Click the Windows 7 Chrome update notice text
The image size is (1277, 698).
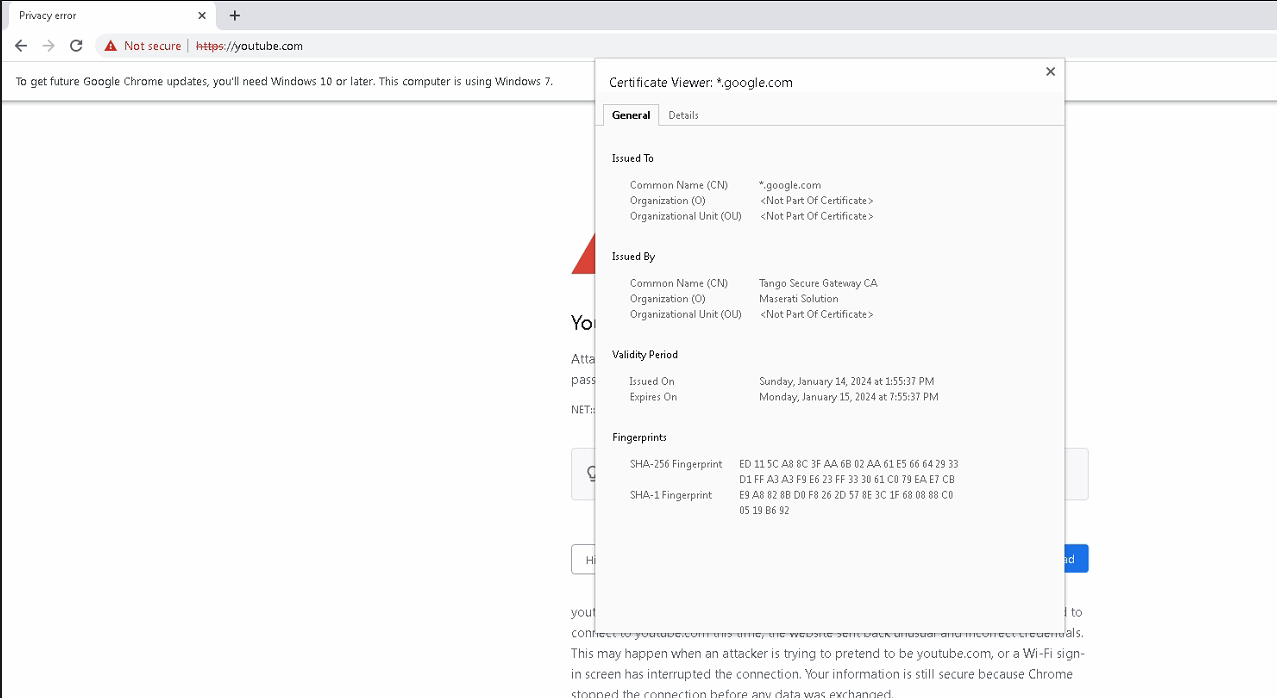pos(284,81)
